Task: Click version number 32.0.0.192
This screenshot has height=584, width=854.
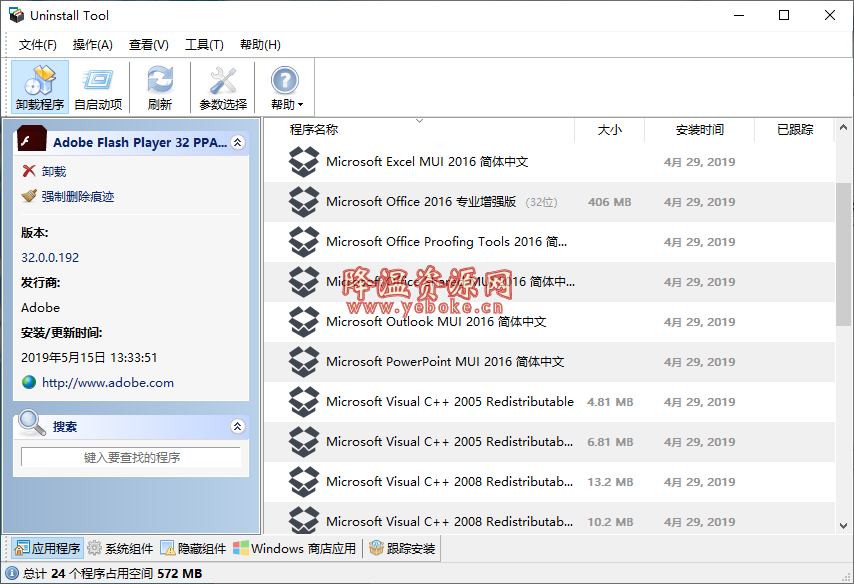Action: (50, 258)
